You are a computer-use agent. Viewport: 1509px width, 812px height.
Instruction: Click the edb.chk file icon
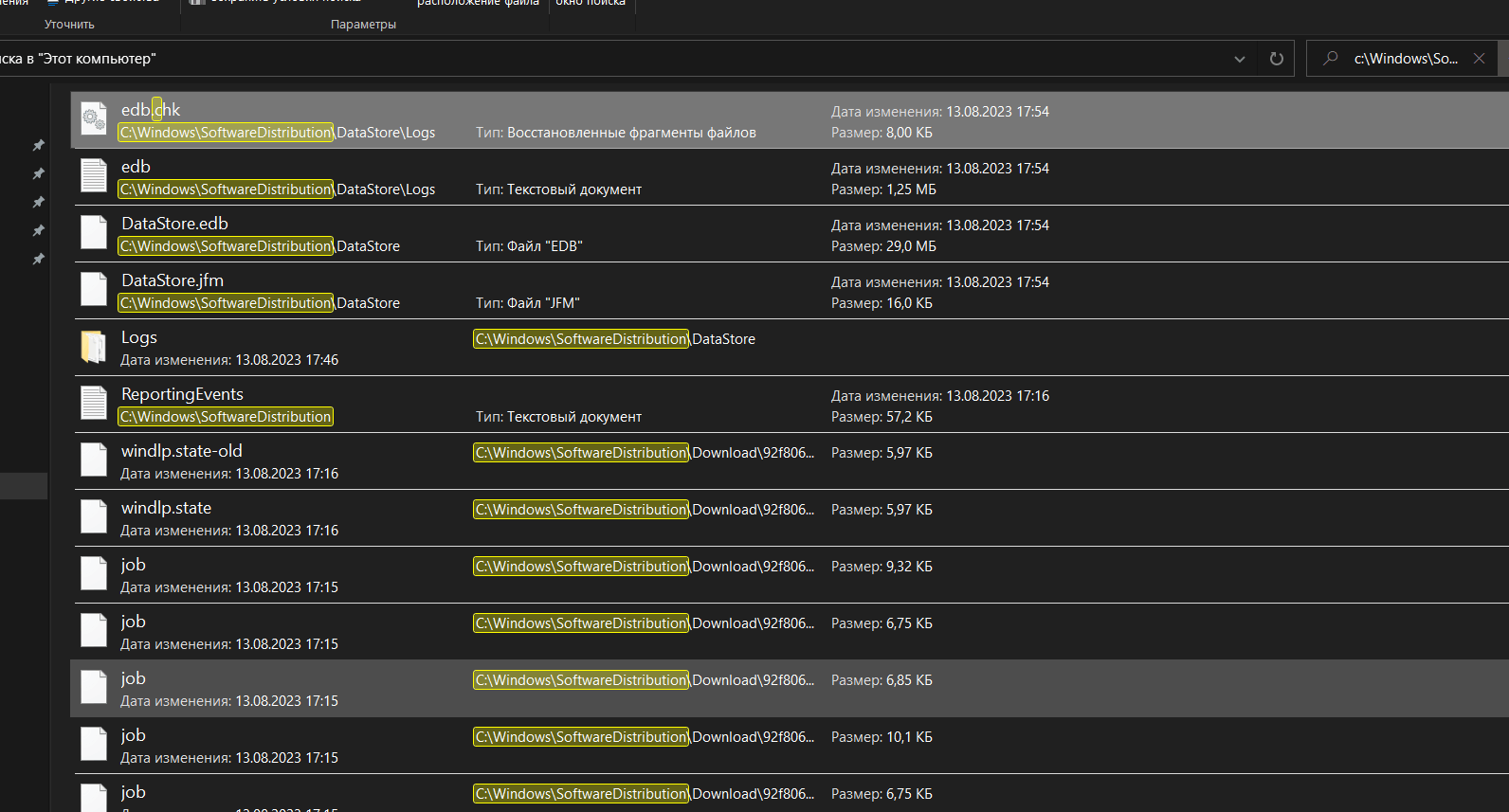[94, 119]
